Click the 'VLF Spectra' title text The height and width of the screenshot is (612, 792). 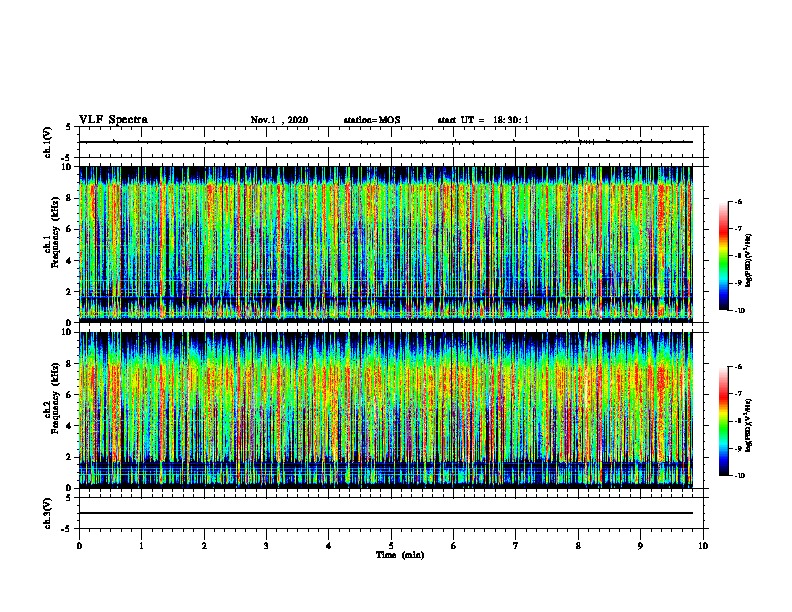pyautogui.click(x=113, y=120)
